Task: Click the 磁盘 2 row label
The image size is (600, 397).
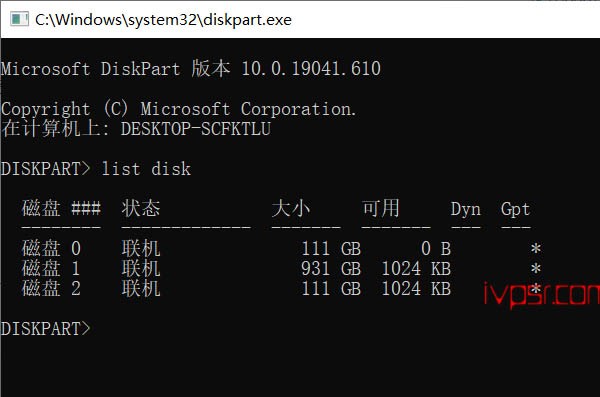Action: (51, 288)
